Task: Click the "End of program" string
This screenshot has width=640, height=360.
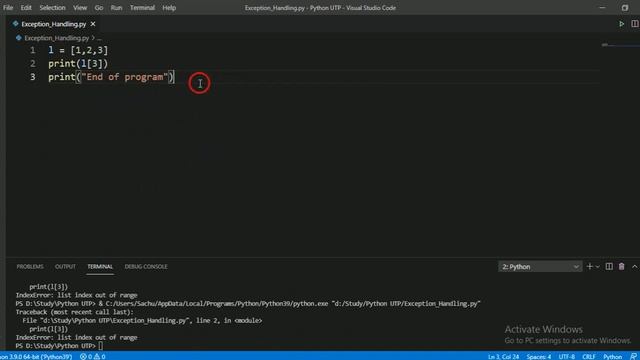Action: pyautogui.click(x=124, y=77)
